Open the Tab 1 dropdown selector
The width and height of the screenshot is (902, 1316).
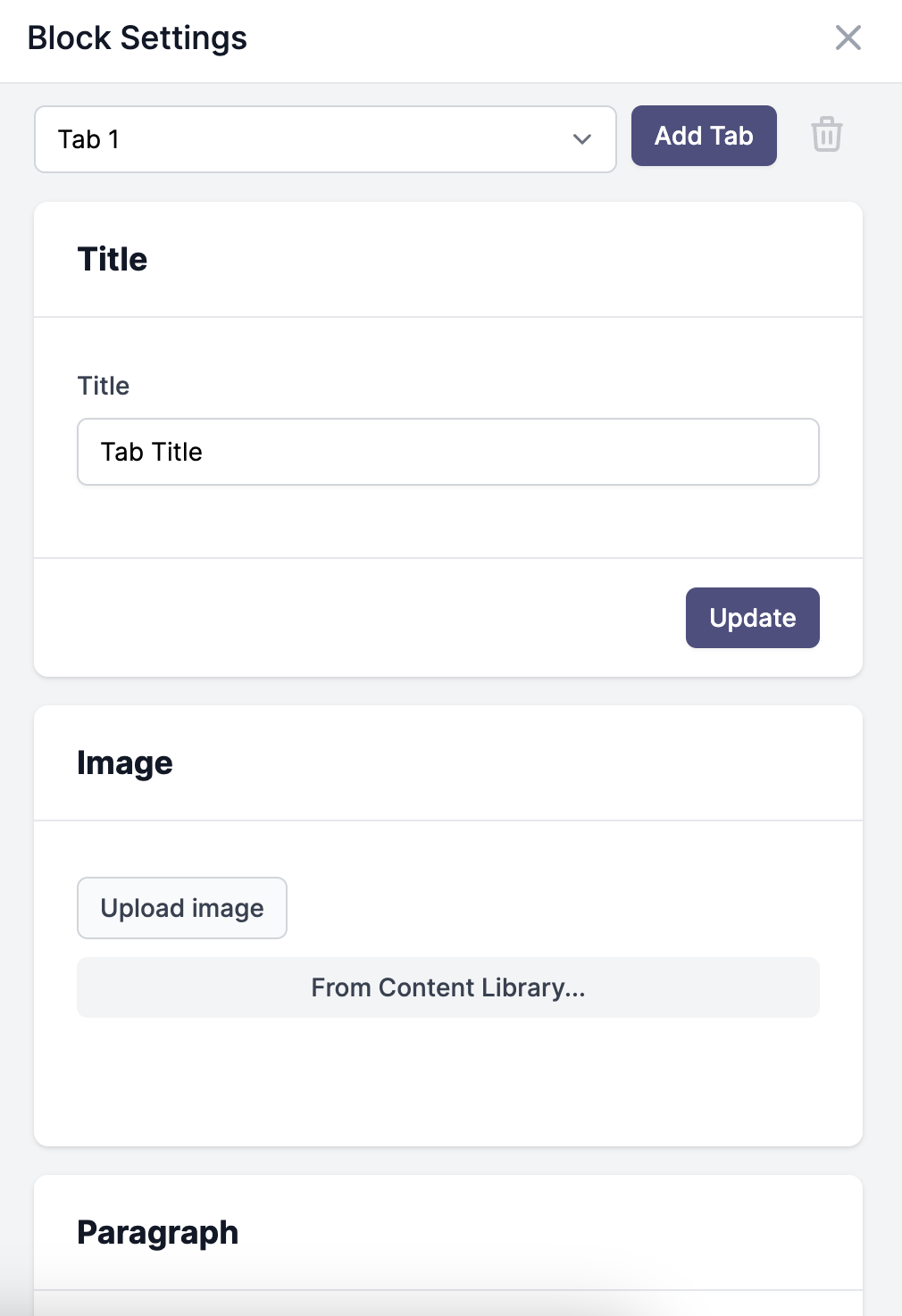(x=325, y=139)
